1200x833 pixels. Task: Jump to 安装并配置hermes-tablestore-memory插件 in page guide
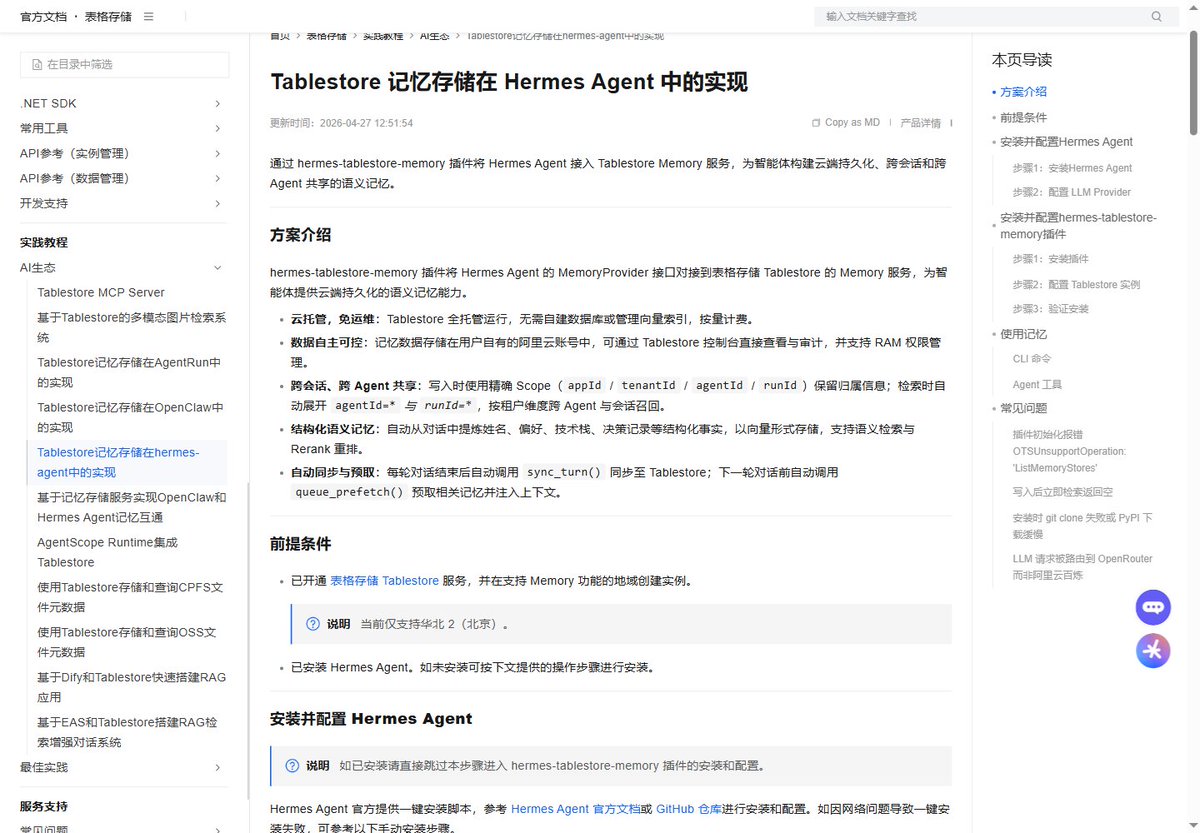pos(1078,226)
